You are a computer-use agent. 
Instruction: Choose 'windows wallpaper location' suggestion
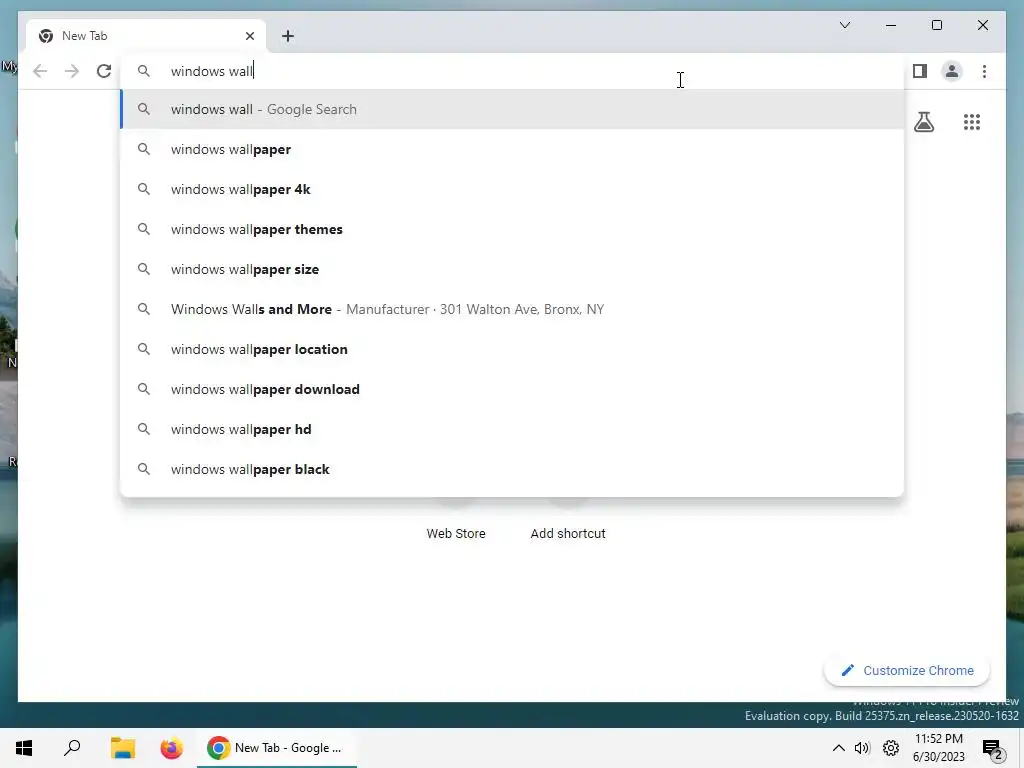coord(512,349)
